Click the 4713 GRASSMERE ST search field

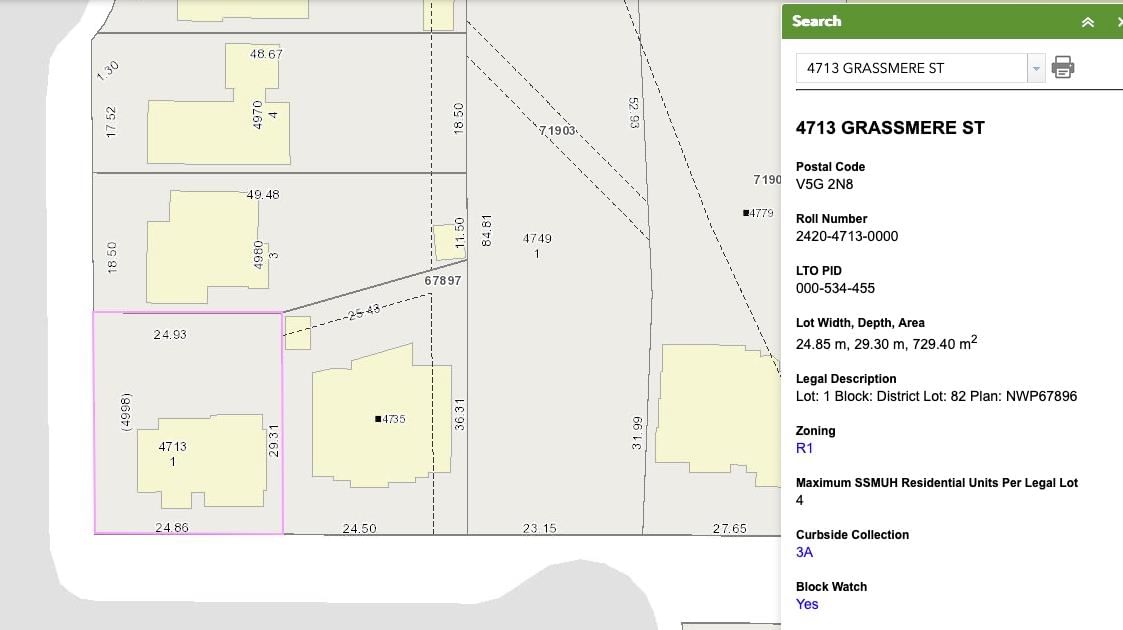point(911,68)
